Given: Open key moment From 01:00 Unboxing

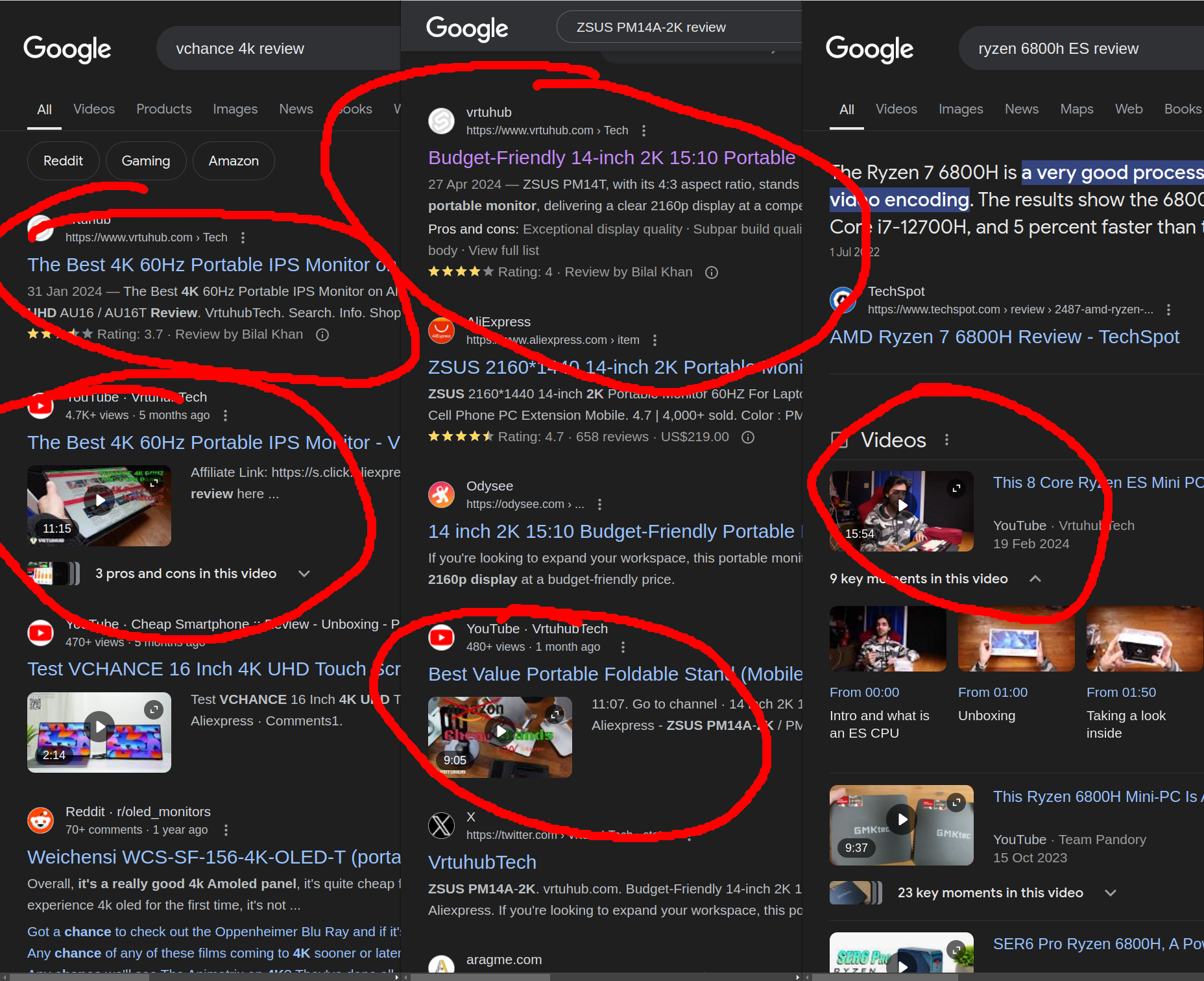Looking at the screenshot, I should 1016,639.
